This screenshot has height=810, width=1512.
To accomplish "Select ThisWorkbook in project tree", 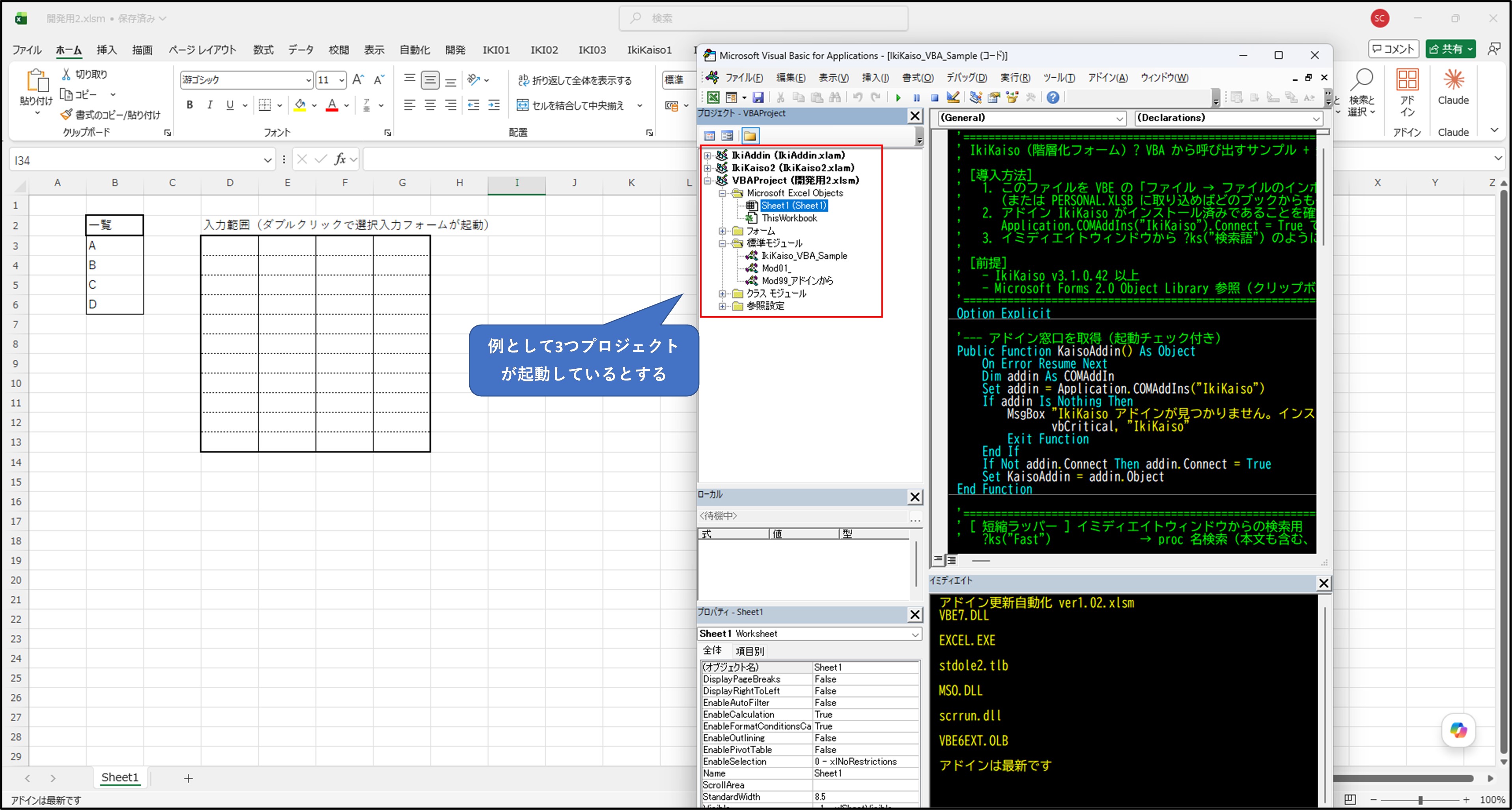I will [789, 218].
